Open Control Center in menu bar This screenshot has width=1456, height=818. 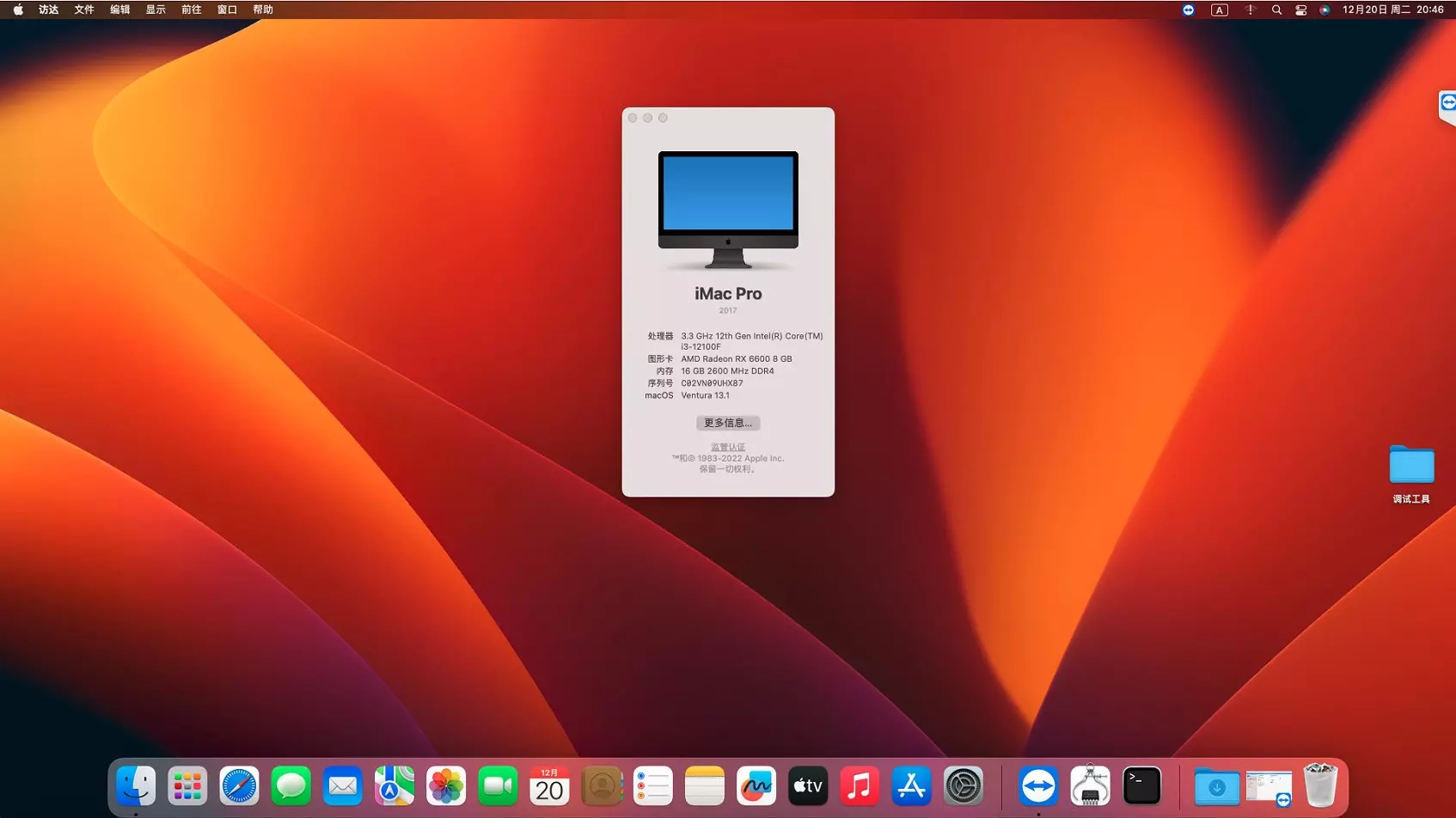1301,9
